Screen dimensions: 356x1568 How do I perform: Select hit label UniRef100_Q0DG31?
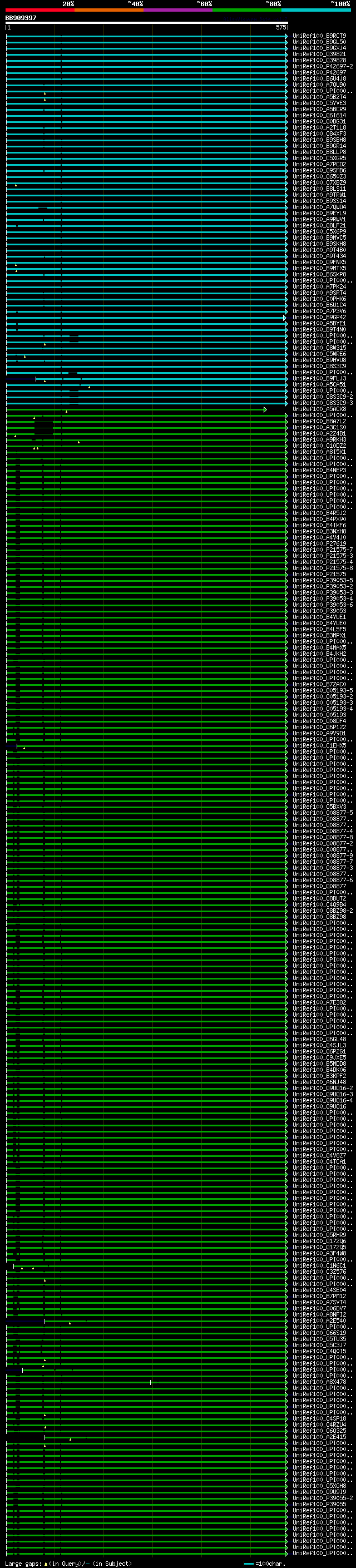319,121
